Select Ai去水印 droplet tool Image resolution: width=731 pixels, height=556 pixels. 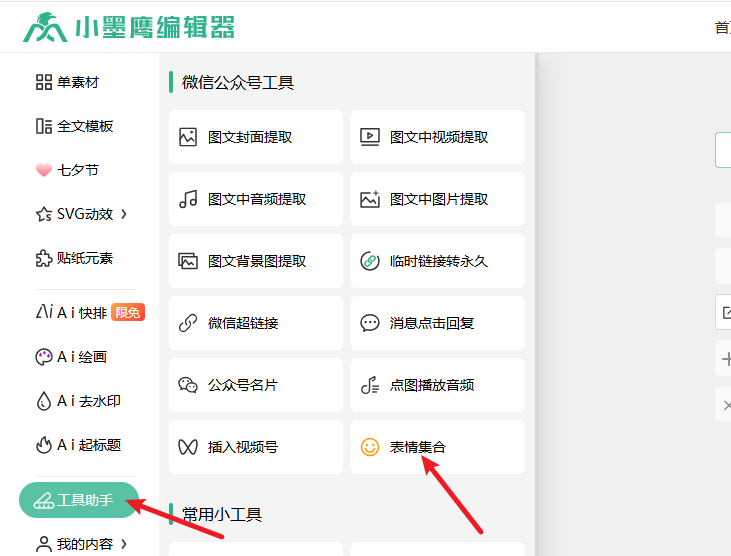[78, 401]
